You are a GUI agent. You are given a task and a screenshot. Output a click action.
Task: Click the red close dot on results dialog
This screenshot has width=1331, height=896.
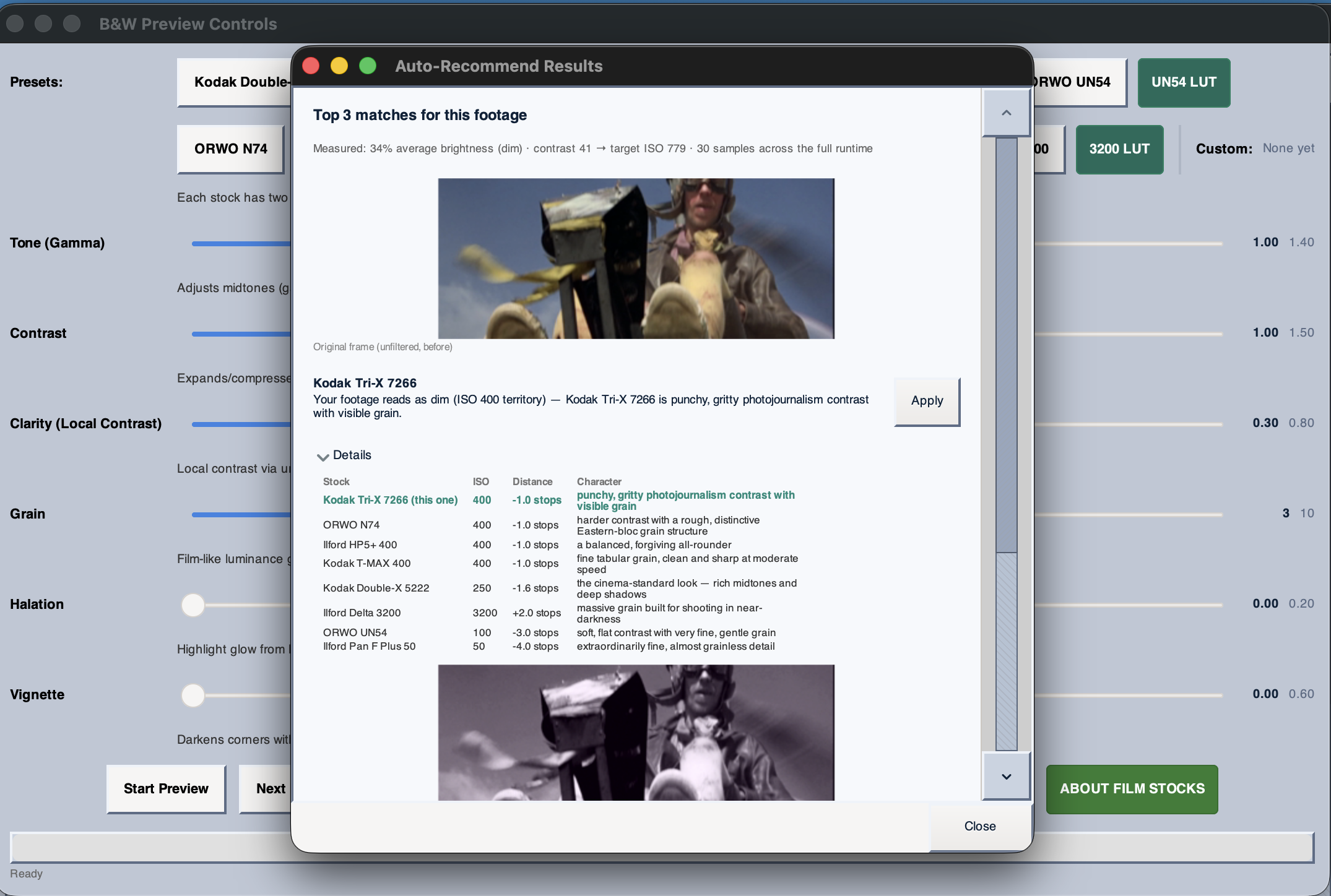click(x=311, y=66)
